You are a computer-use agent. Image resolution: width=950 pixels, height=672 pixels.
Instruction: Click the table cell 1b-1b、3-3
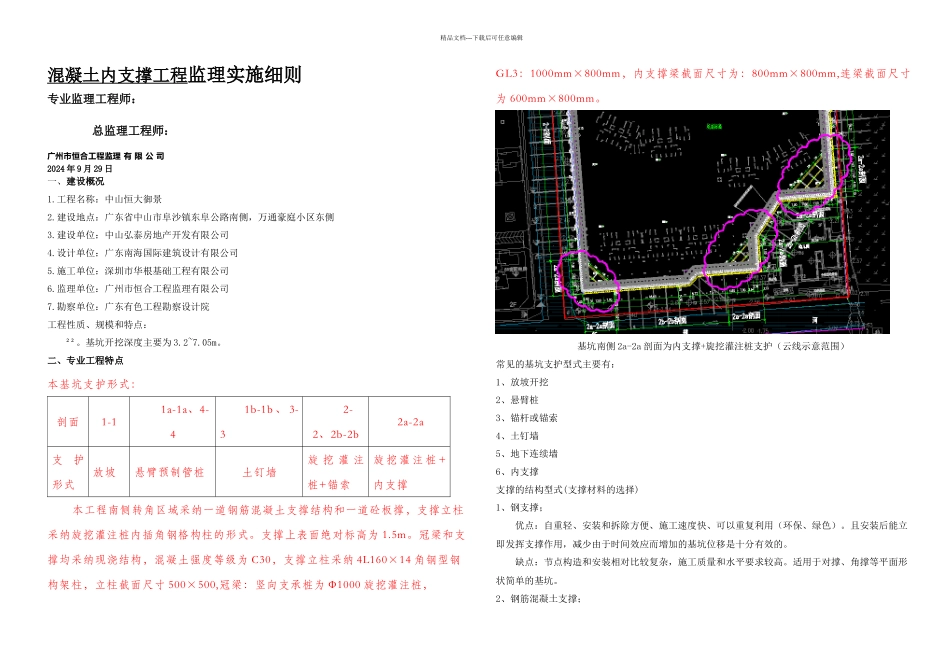(x=259, y=422)
